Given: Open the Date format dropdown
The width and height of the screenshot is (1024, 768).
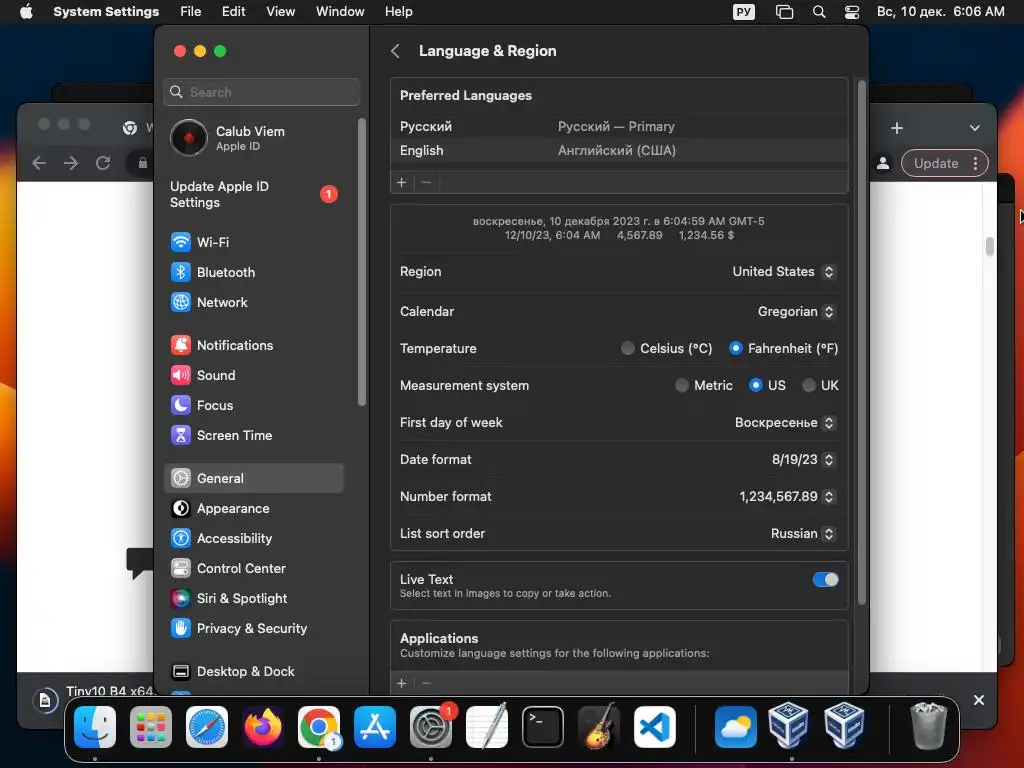Looking at the screenshot, I should 803,460.
